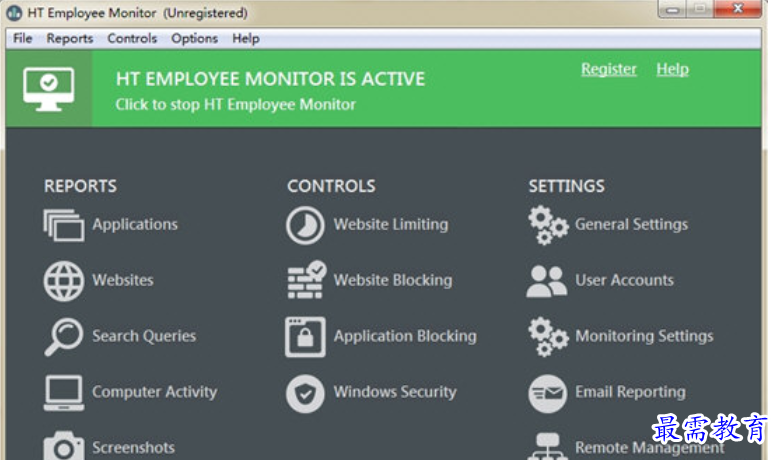Image resolution: width=776 pixels, height=460 pixels.
Task: Click the Register link
Action: (609, 69)
